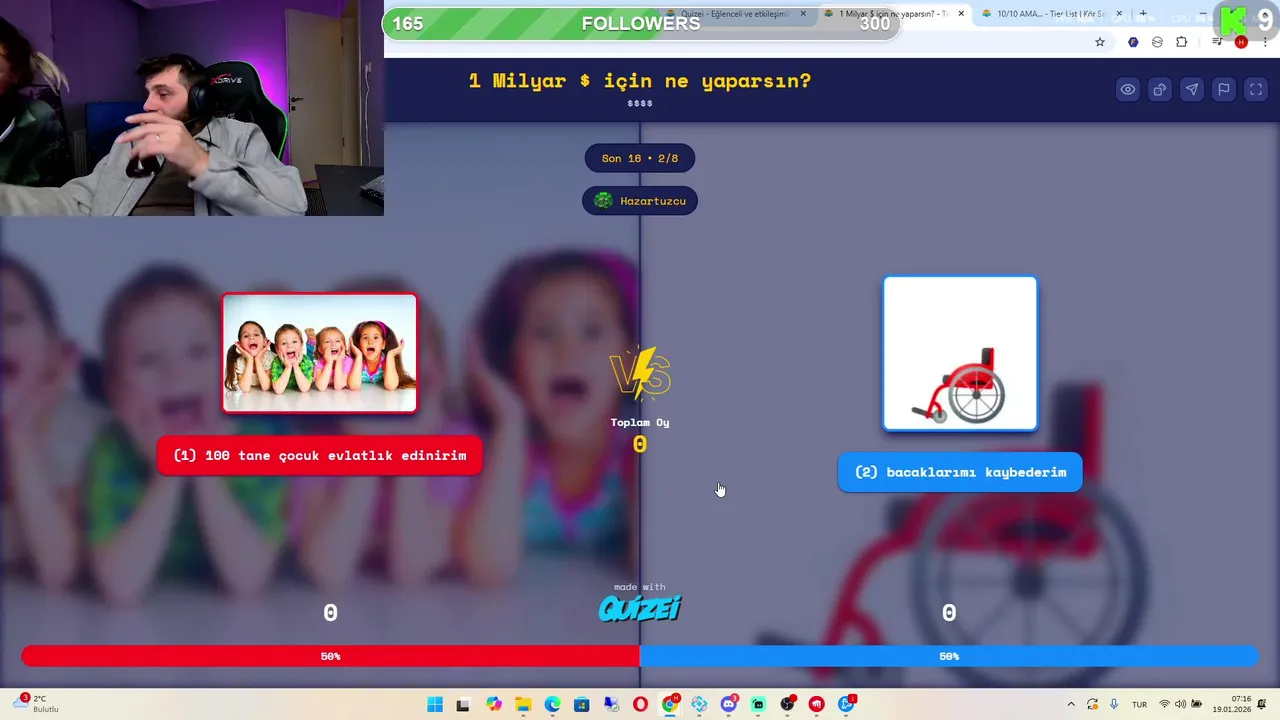
Task: Click the red 50% vote bar
Action: tap(331, 656)
